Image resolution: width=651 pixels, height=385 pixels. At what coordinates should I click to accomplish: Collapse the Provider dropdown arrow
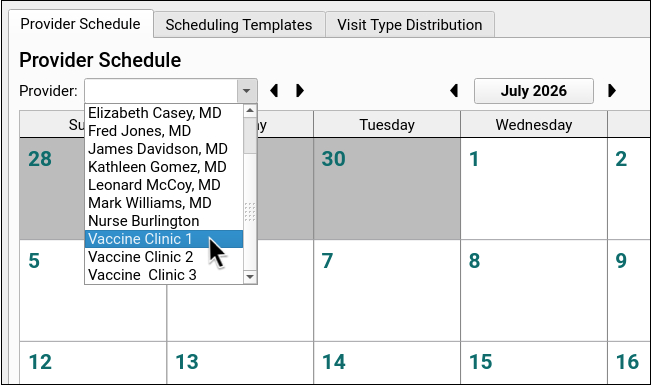pos(247,91)
